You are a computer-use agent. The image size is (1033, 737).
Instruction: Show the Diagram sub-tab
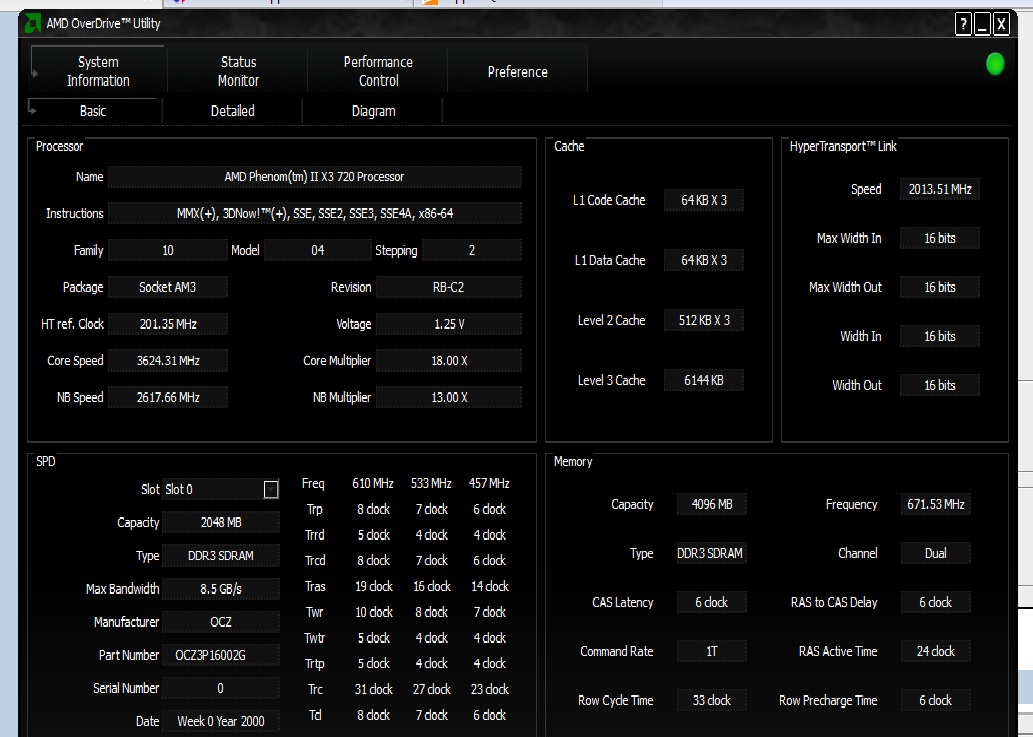click(x=374, y=111)
